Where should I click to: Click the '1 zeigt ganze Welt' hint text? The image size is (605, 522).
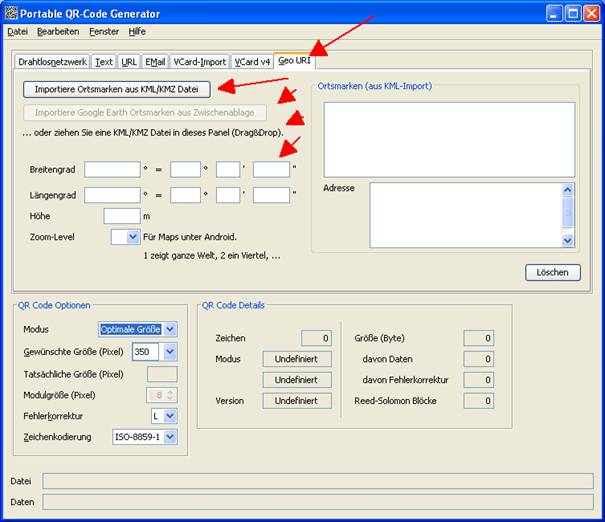[212, 255]
